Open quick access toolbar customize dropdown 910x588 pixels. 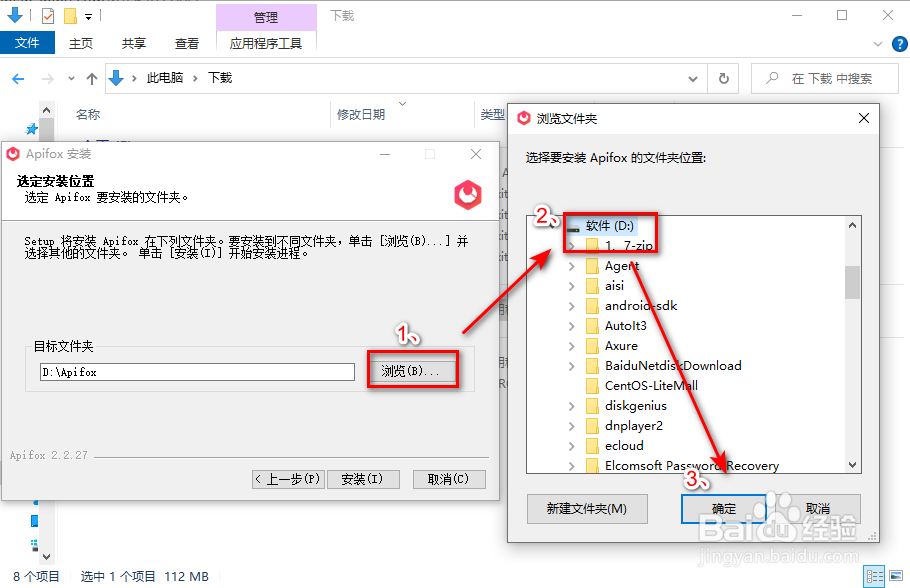tap(88, 17)
